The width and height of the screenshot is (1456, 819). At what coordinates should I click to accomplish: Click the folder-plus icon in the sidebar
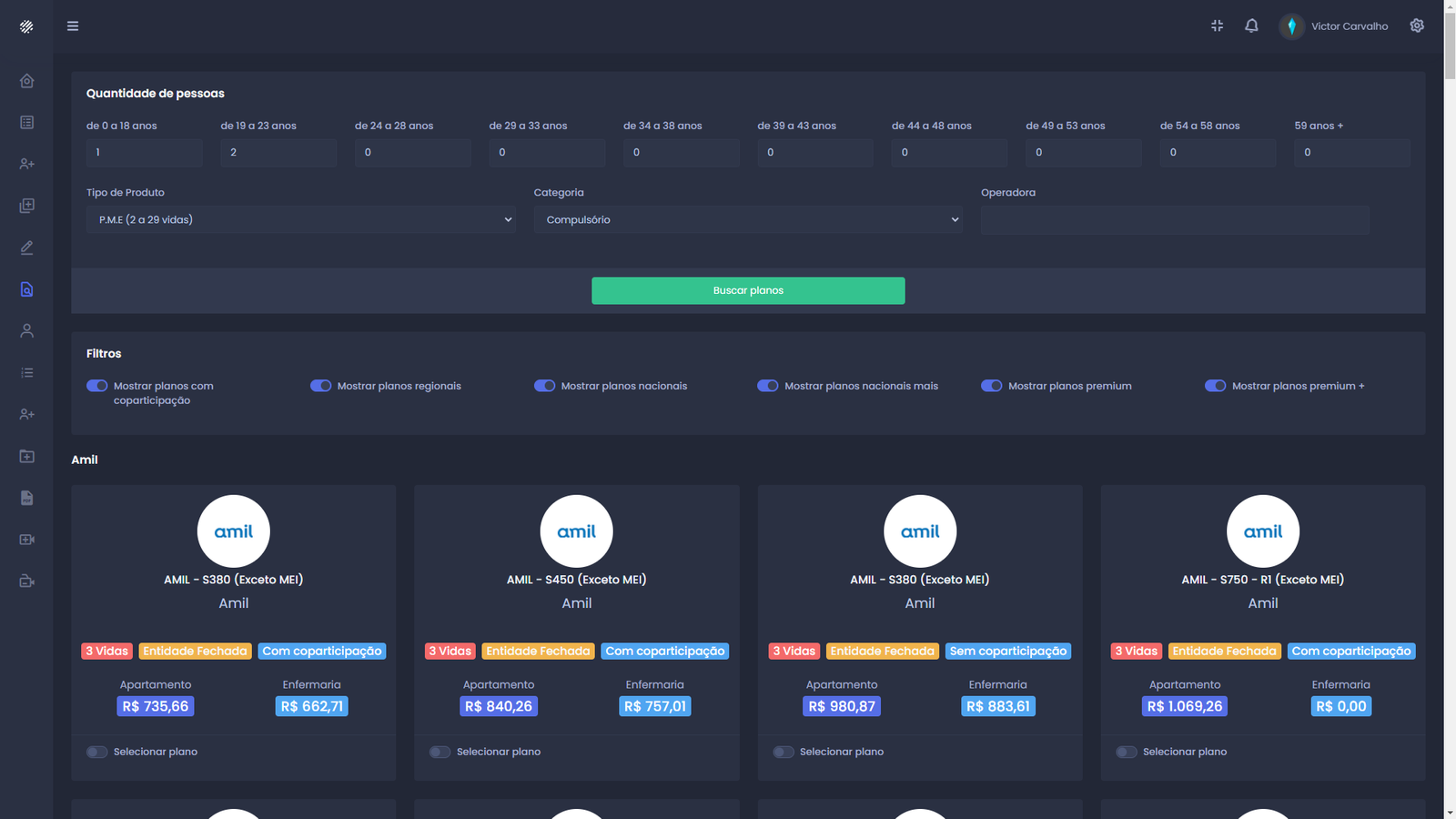pos(26,456)
